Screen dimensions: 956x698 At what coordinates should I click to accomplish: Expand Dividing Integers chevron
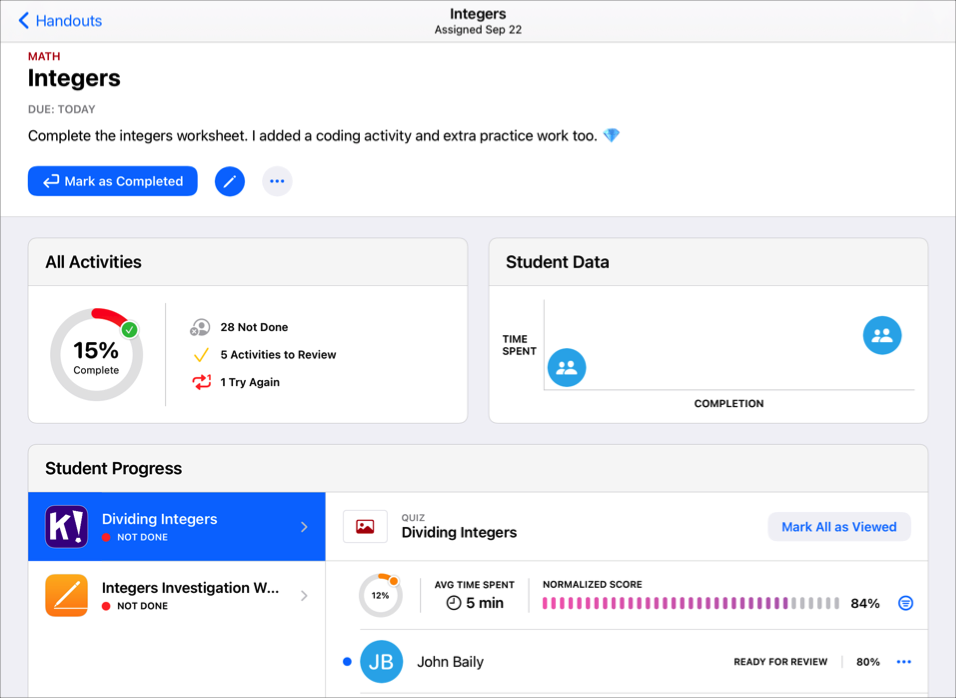tap(304, 527)
